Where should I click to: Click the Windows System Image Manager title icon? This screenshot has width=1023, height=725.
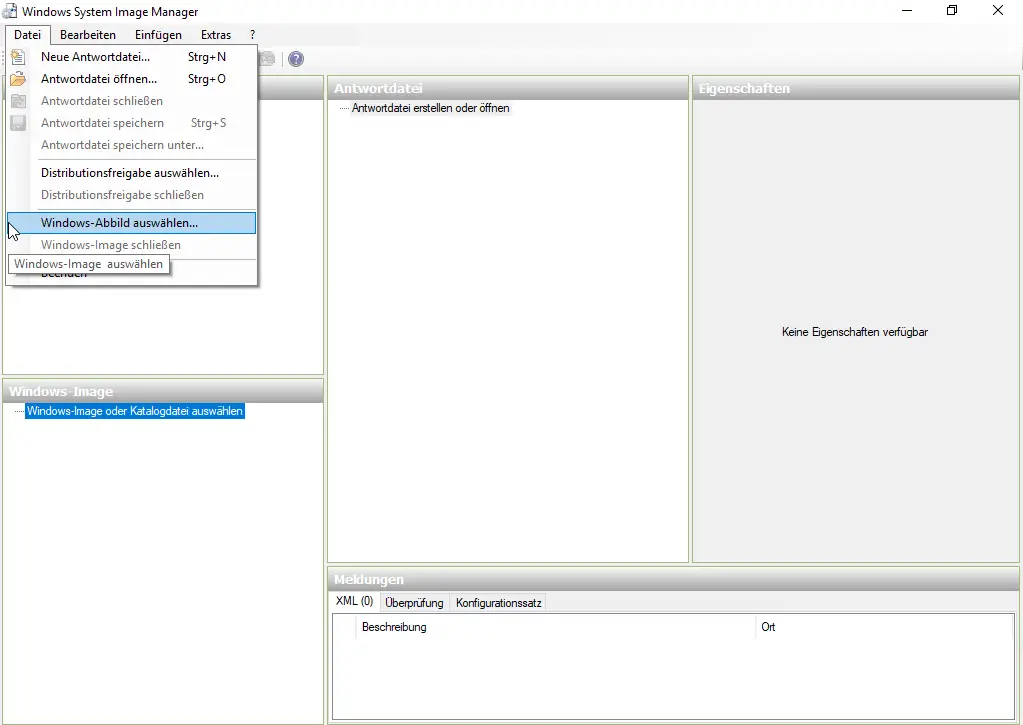coord(10,11)
